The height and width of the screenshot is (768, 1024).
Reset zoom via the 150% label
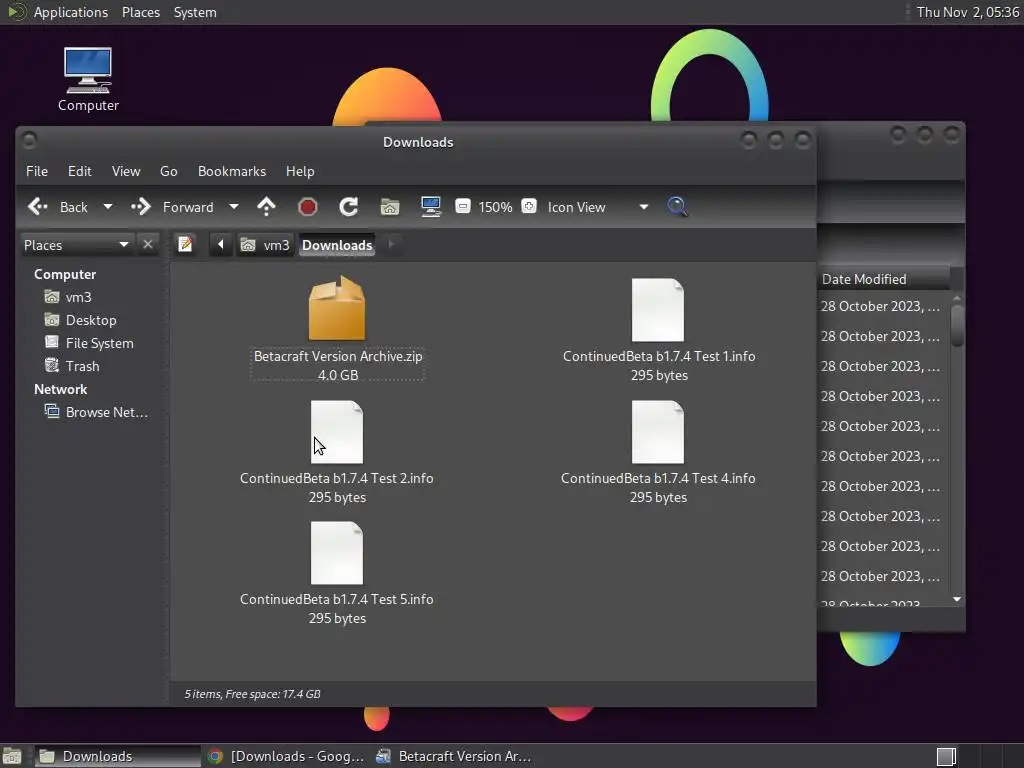click(x=495, y=207)
